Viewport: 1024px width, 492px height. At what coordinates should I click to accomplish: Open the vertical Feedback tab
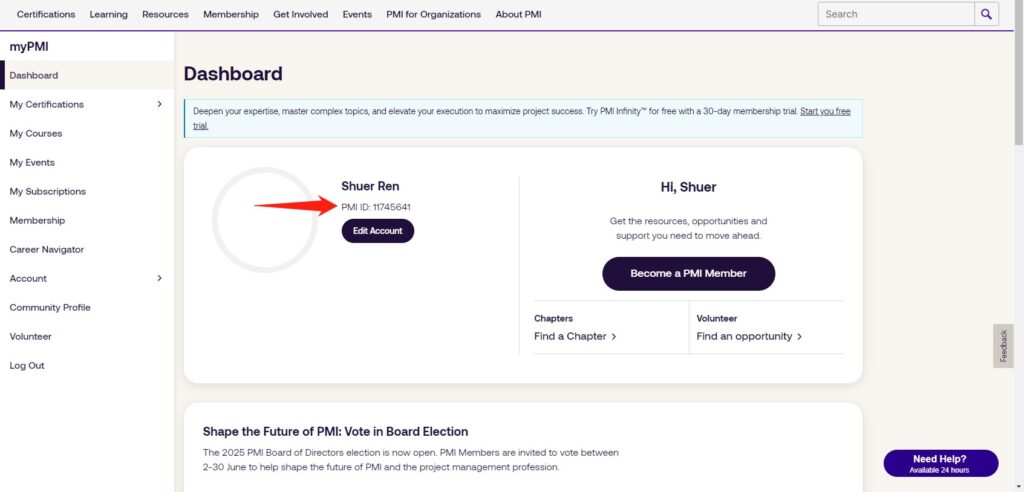click(1003, 346)
